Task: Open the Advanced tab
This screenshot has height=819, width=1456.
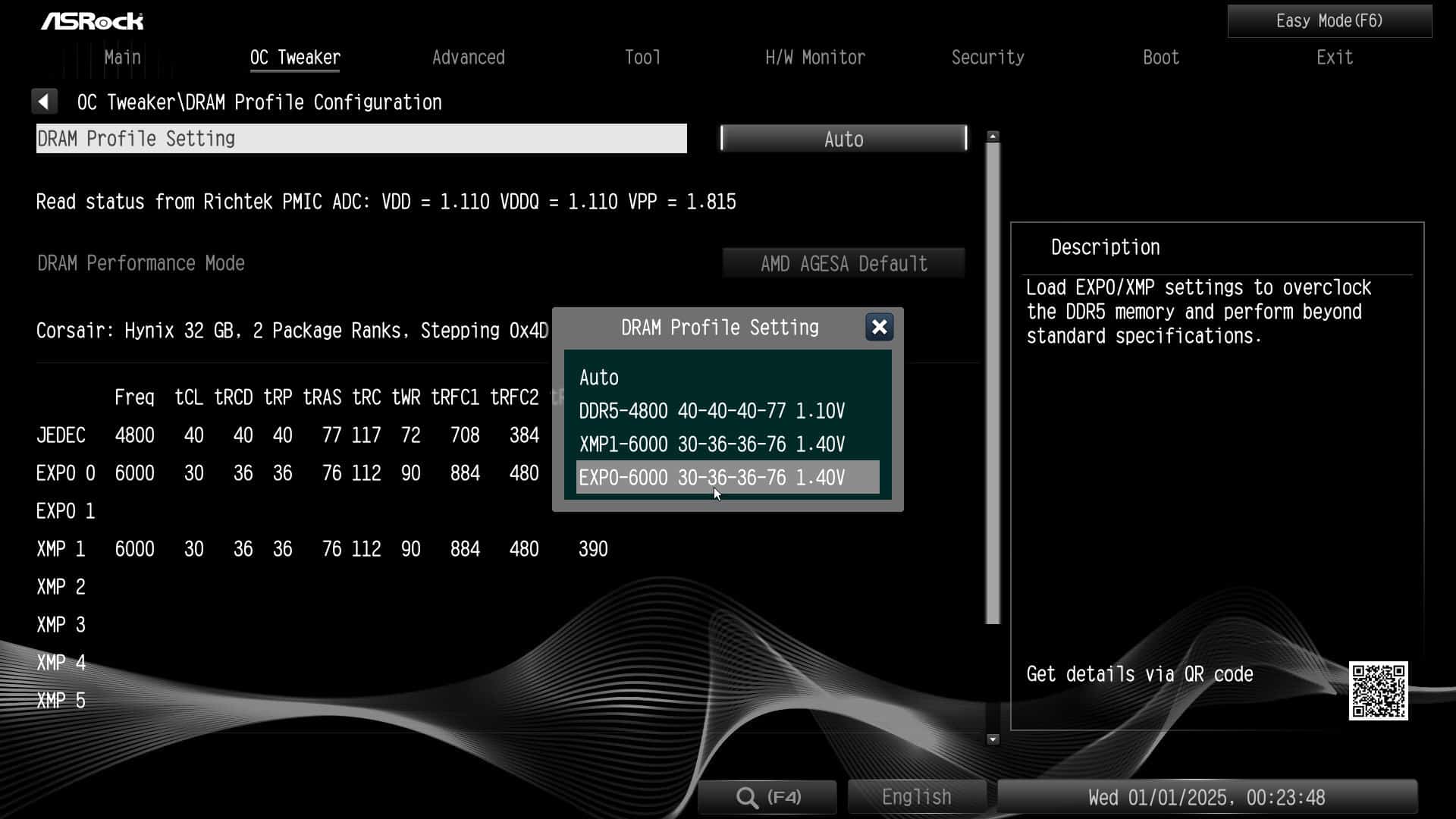Action: click(x=468, y=58)
